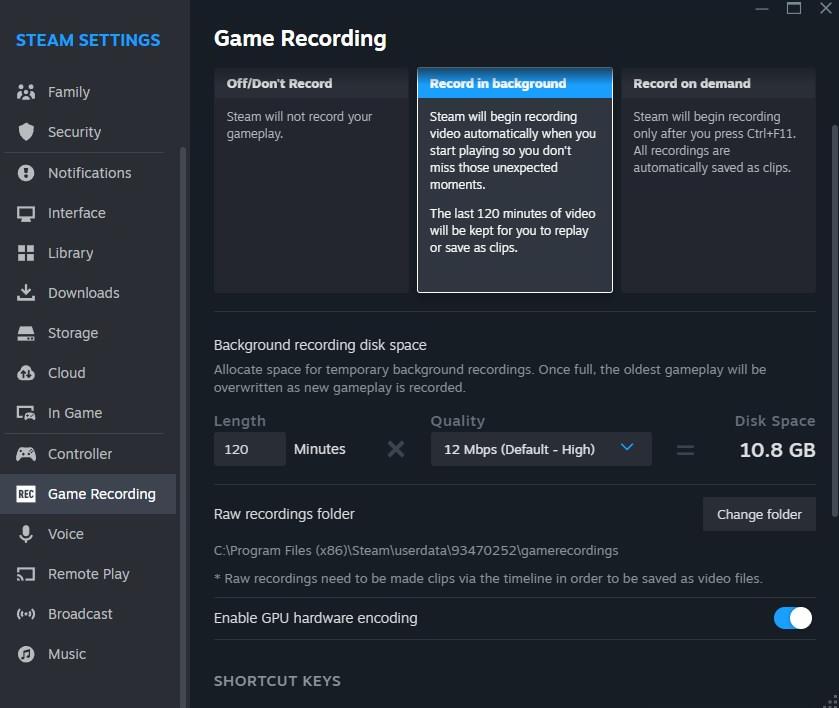Click the Music note icon
The width and height of the screenshot is (839, 708).
click(26, 654)
